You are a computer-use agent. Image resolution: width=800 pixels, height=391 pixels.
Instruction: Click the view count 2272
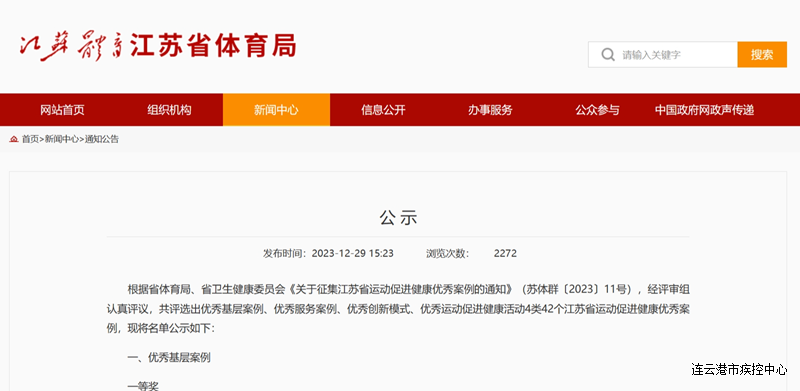pyautogui.click(x=505, y=253)
